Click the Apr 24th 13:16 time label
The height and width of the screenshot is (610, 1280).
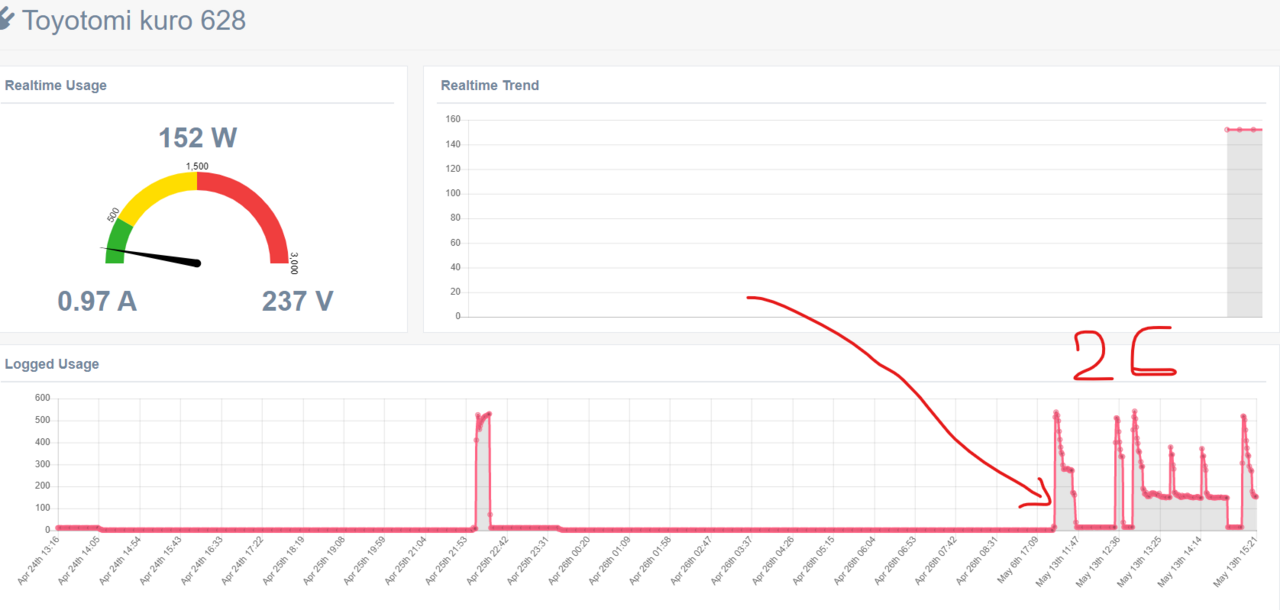38,560
